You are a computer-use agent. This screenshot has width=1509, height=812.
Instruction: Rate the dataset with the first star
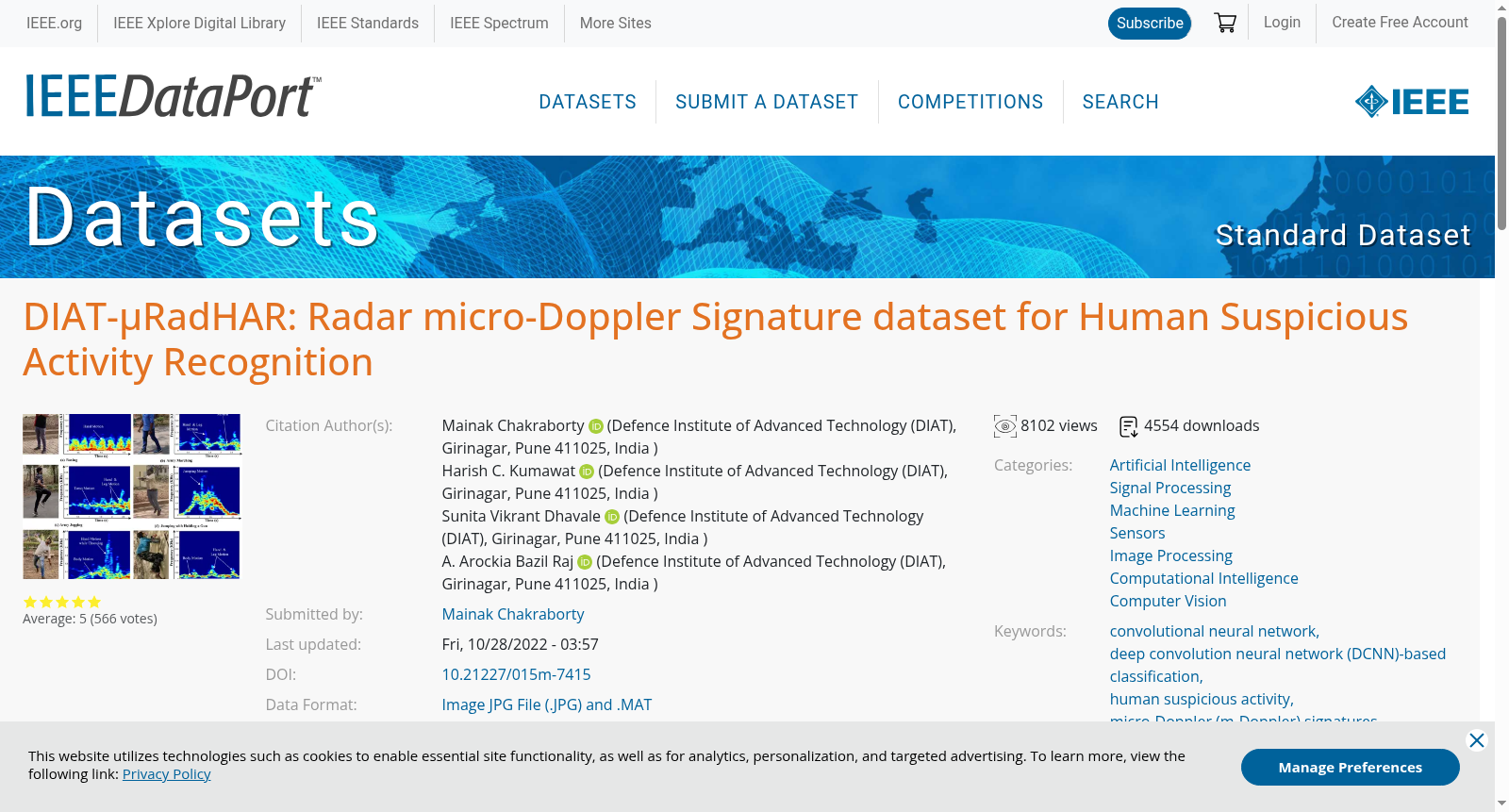point(30,602)
